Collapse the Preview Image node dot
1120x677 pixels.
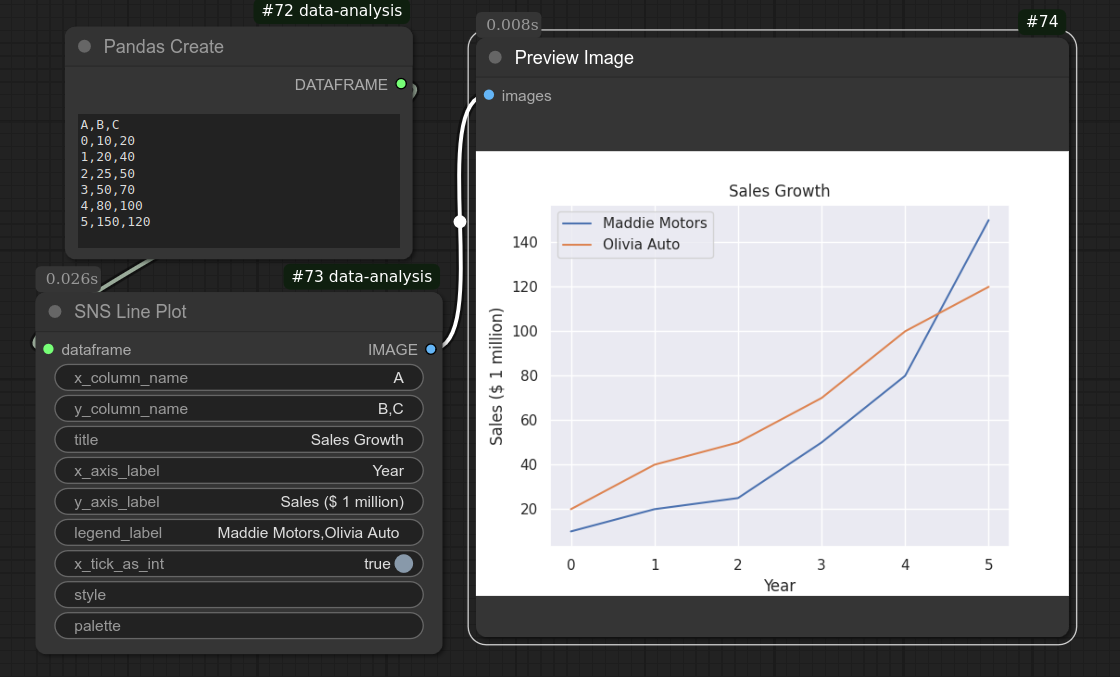(x=495, y=57)
